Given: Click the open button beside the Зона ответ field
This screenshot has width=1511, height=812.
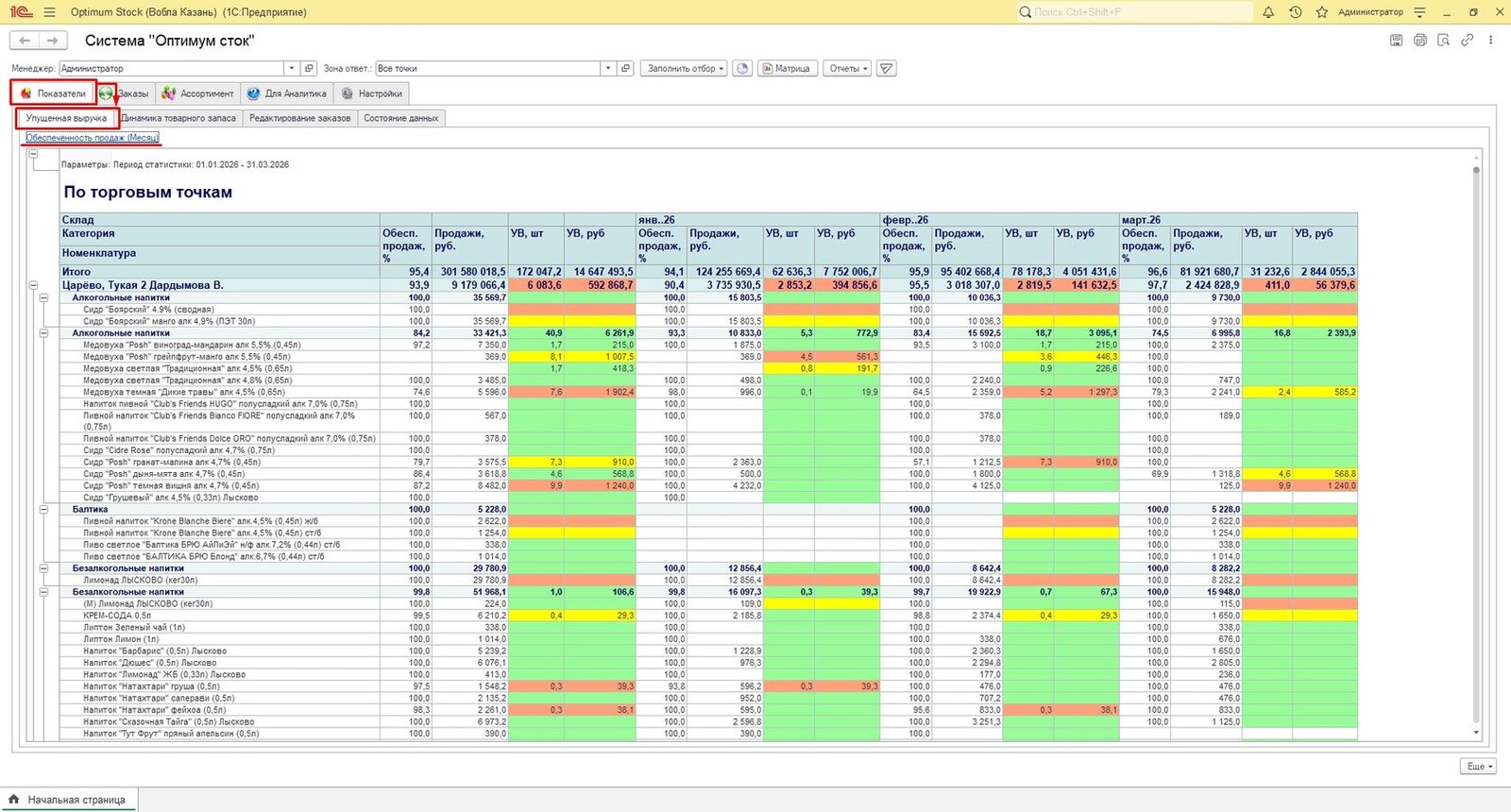Looking at the screenshot, I should tap(625, 68).
